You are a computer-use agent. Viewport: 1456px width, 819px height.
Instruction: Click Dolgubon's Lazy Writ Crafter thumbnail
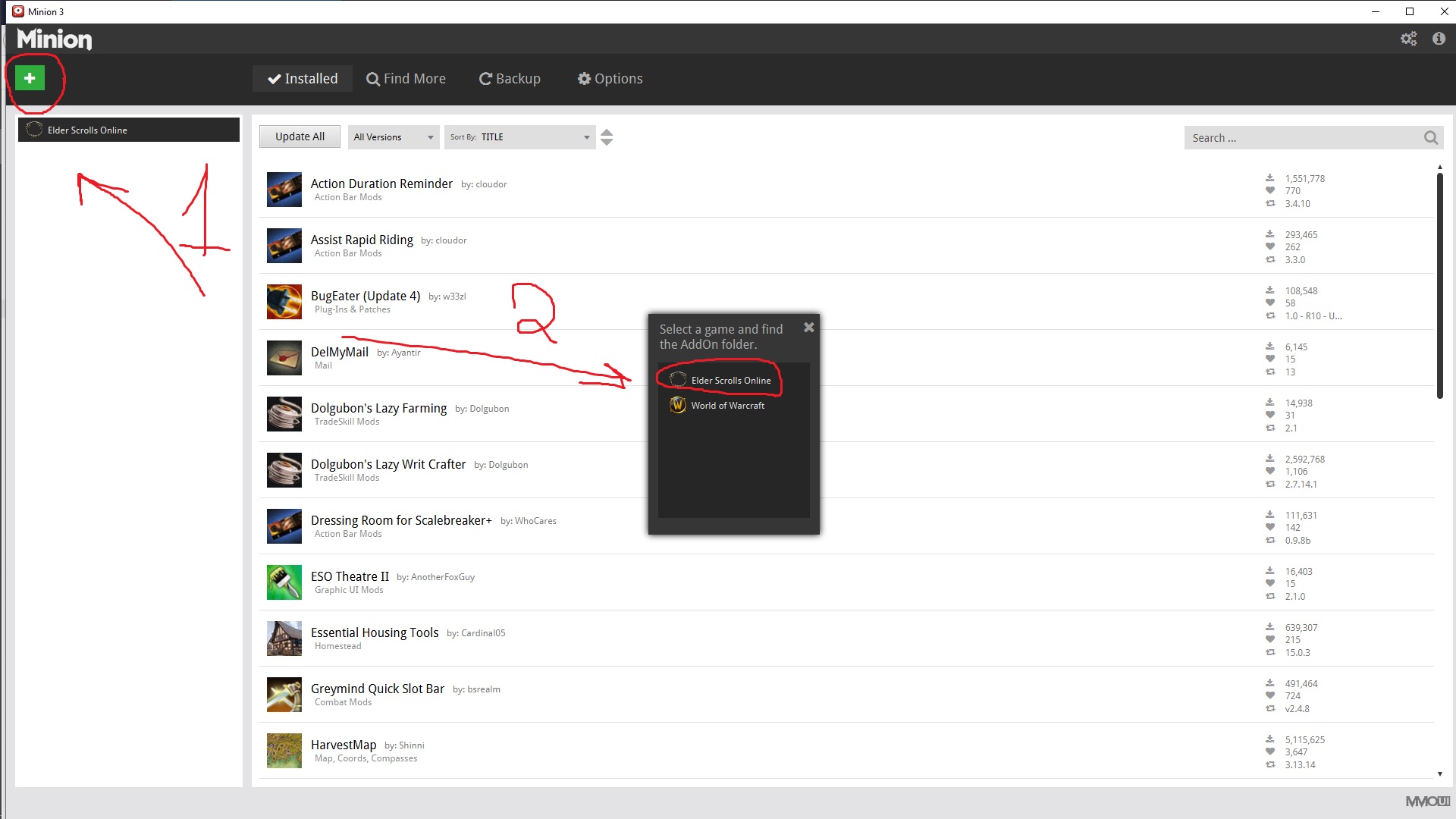click(x=284, y=470)
